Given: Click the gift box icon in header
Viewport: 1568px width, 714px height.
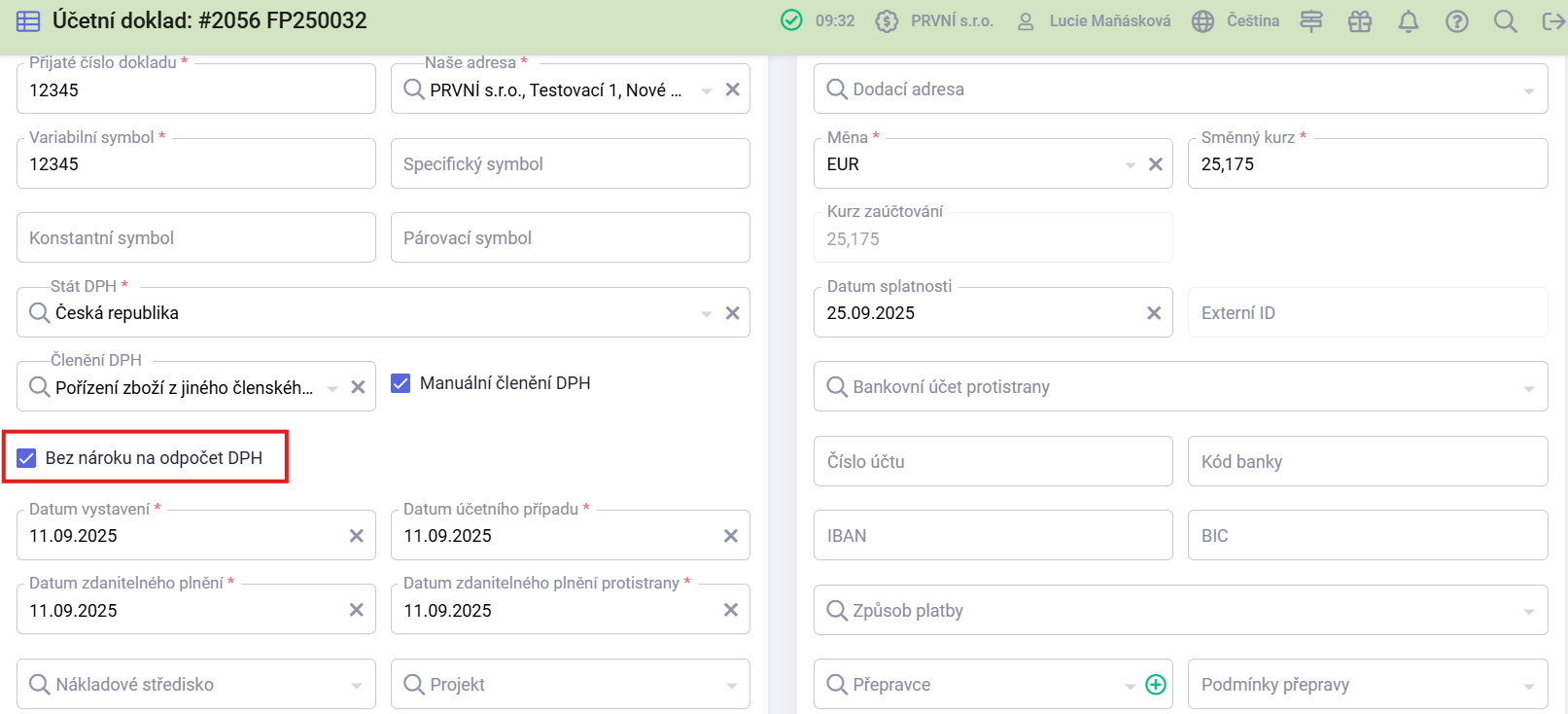Looking at the screenshot, I should click(x=1359, y=21).
